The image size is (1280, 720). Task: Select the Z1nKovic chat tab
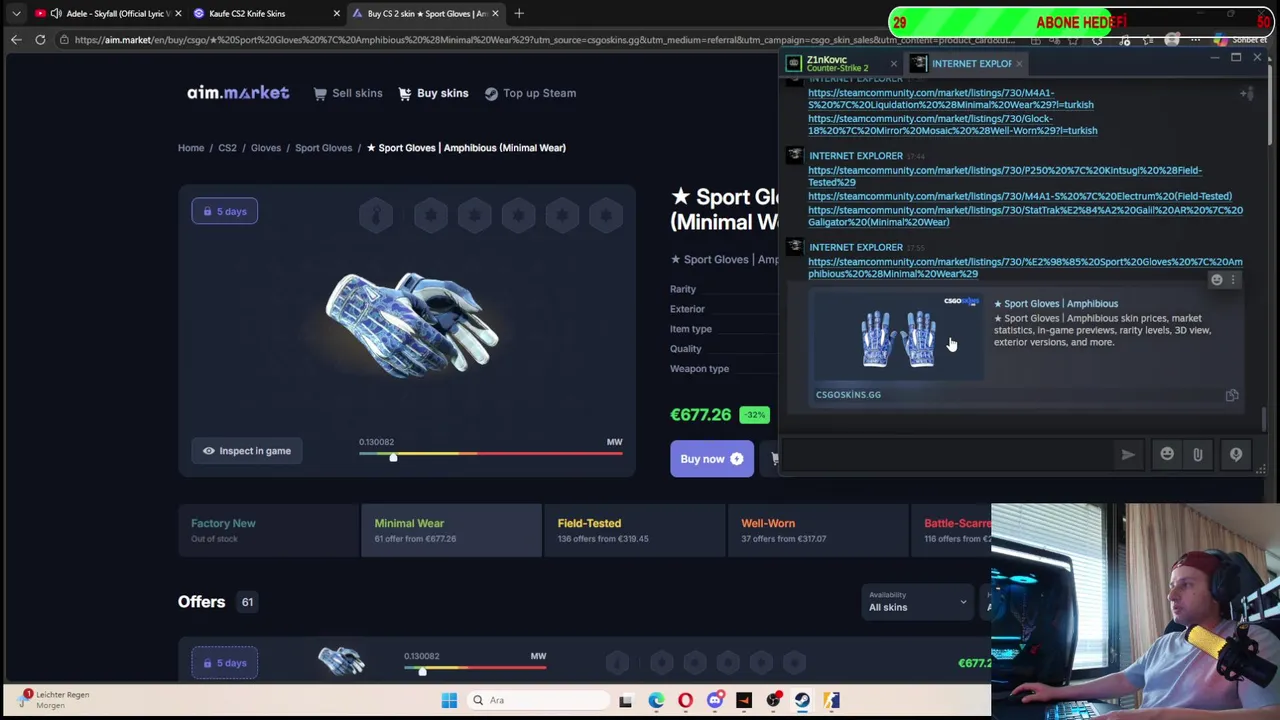[842, 64]
